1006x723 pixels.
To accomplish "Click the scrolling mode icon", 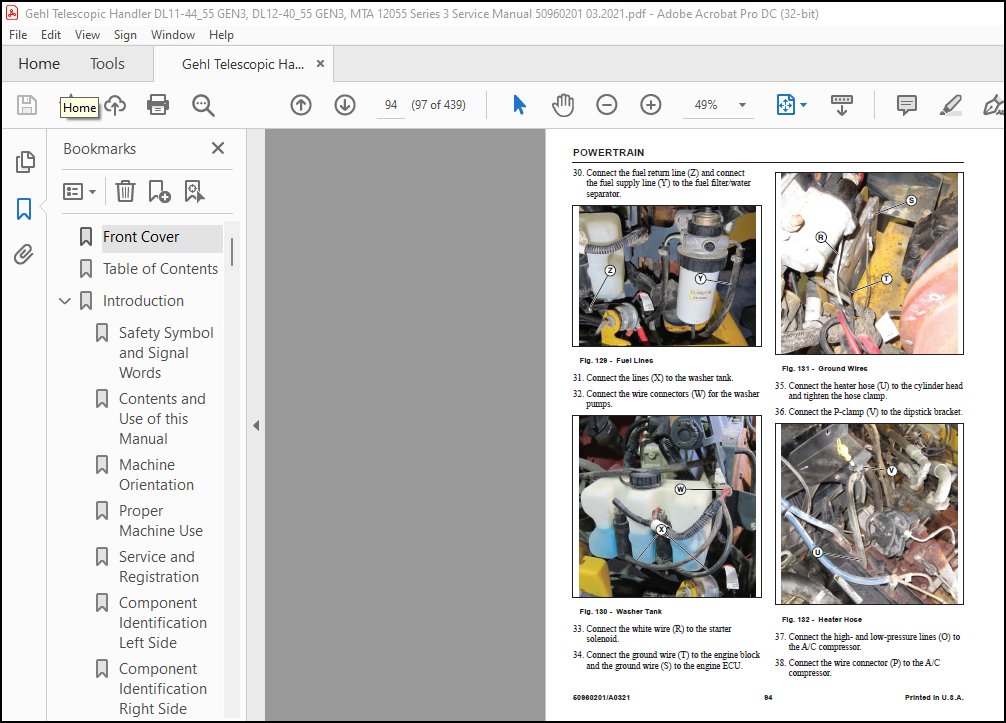I will click(842, 105).
